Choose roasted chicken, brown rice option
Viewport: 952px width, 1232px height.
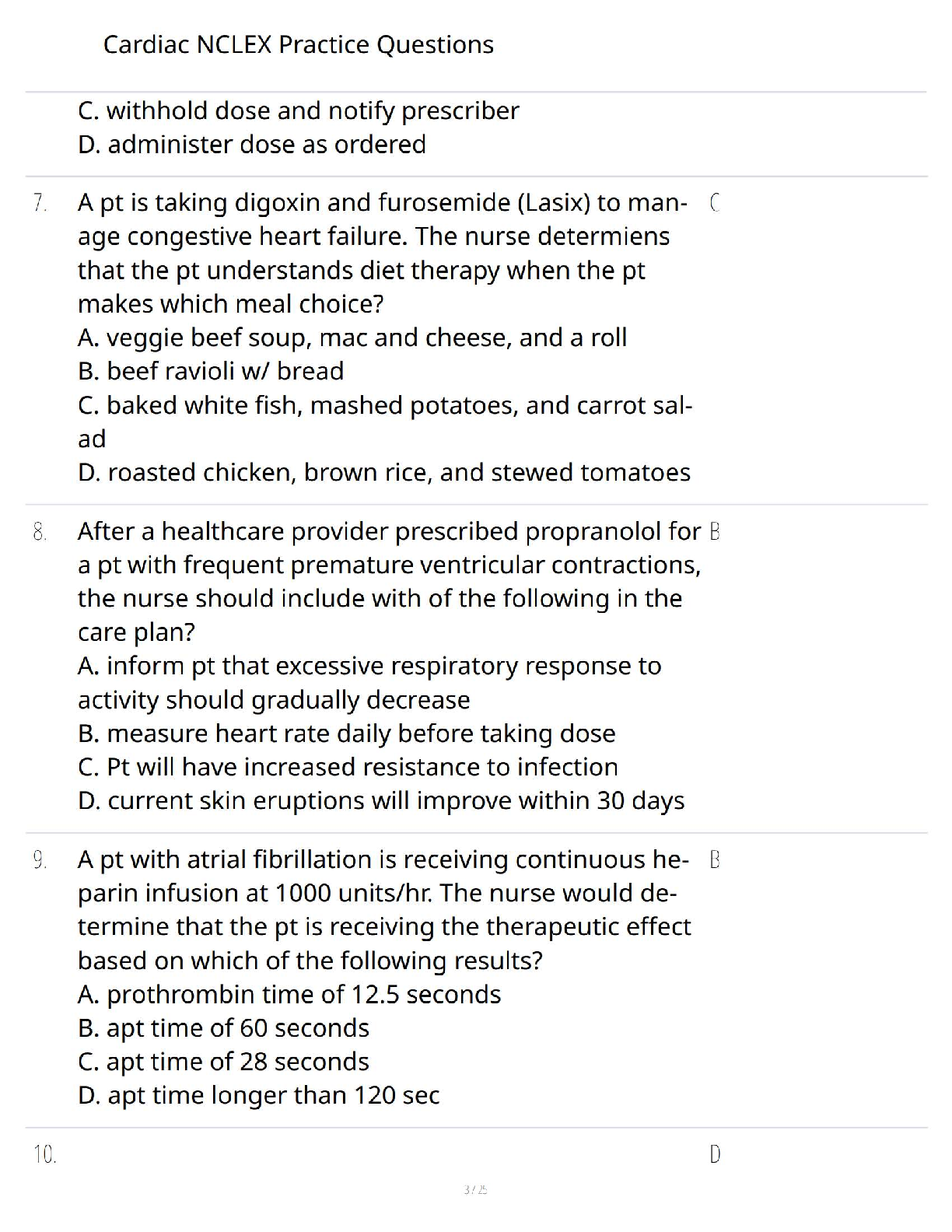[384, 473]
